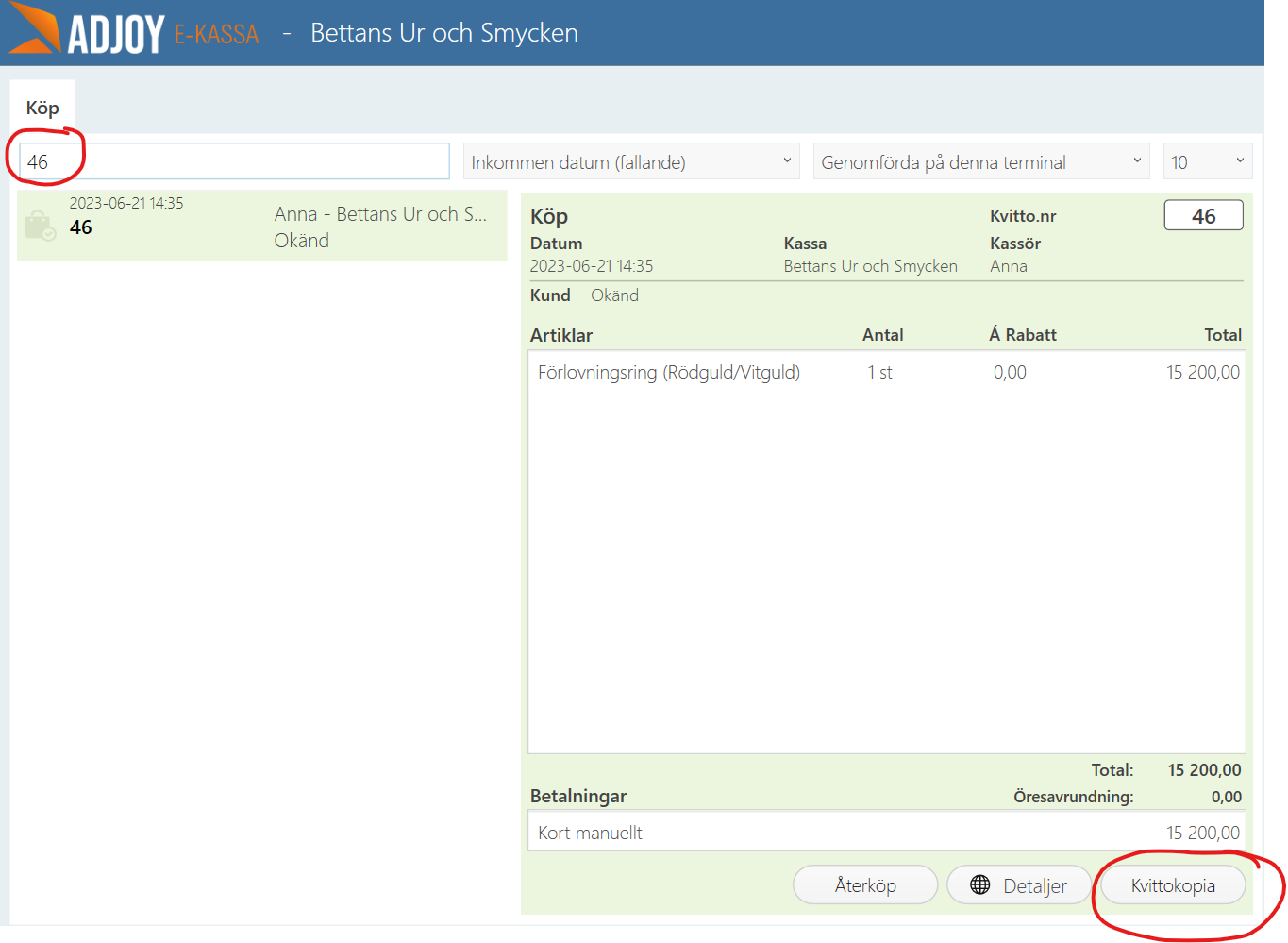Click the E-KASSA text in the header
The height and width of the screenshot is (943, 1288).
click(x=216, y=36)
